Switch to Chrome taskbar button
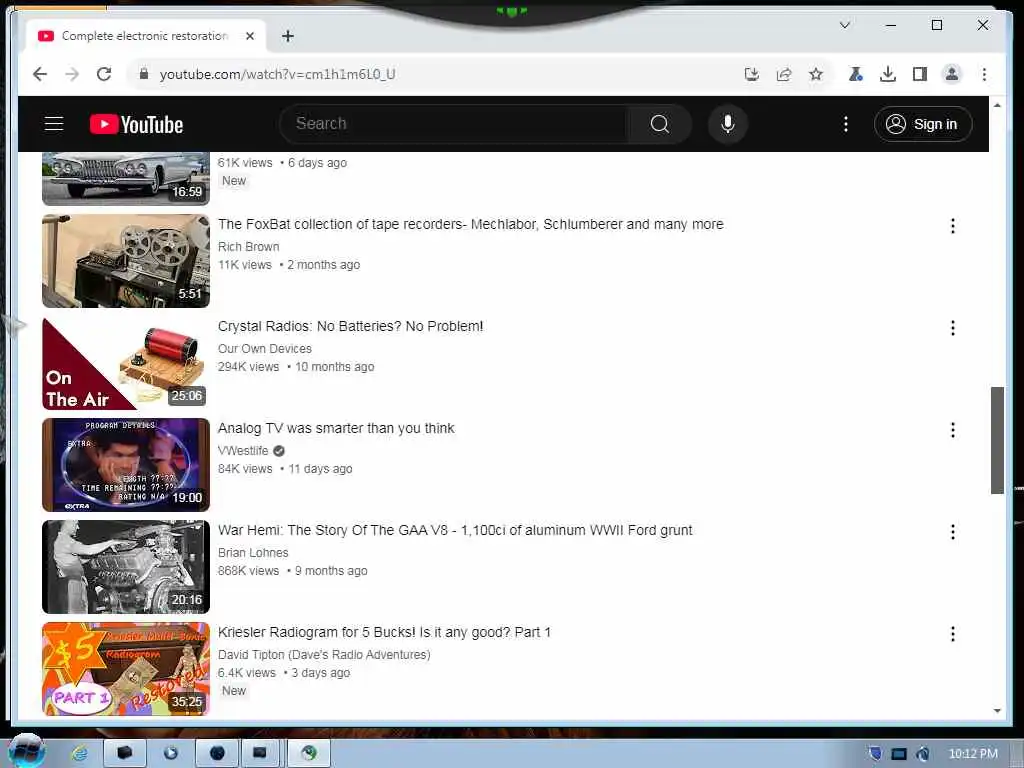 309,753
